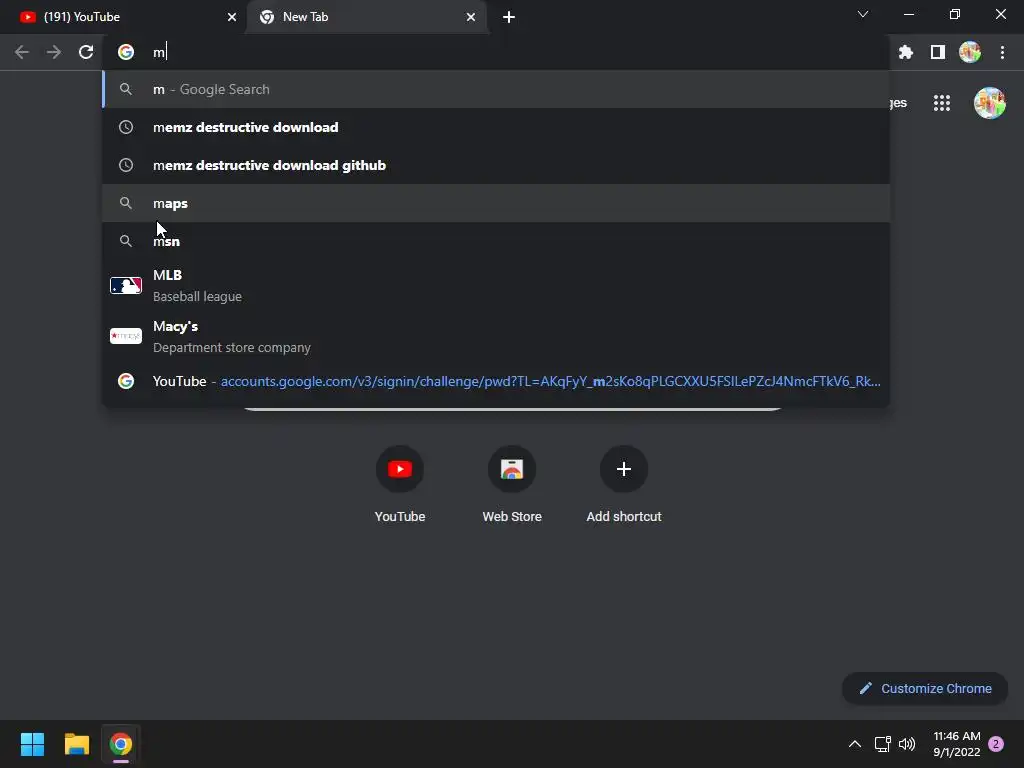Open the Extensions puzzle icon
The image size is (1024, 768).
[906, 52]
